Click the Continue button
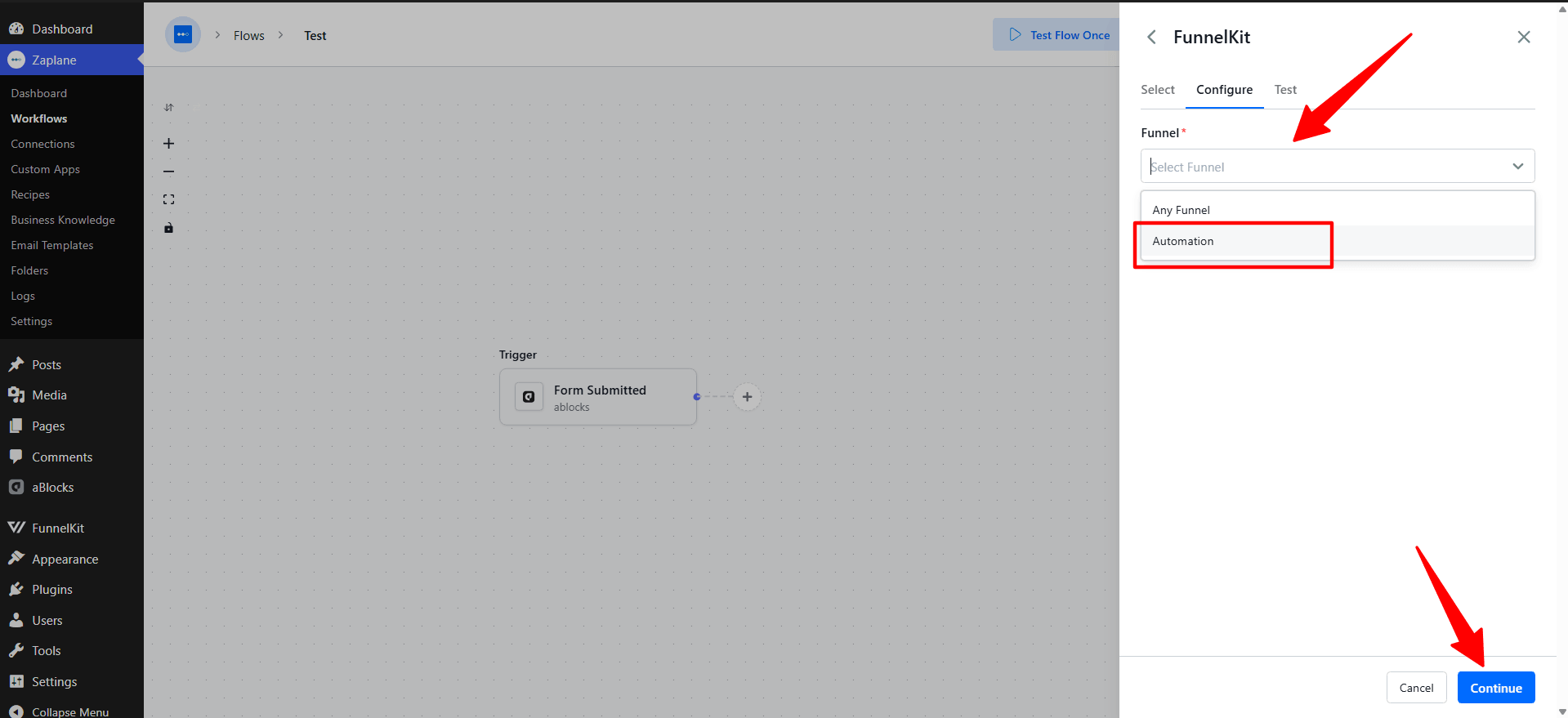Image resolution: width=1568 pixels, height=718 pixels. click(1496, 688)
